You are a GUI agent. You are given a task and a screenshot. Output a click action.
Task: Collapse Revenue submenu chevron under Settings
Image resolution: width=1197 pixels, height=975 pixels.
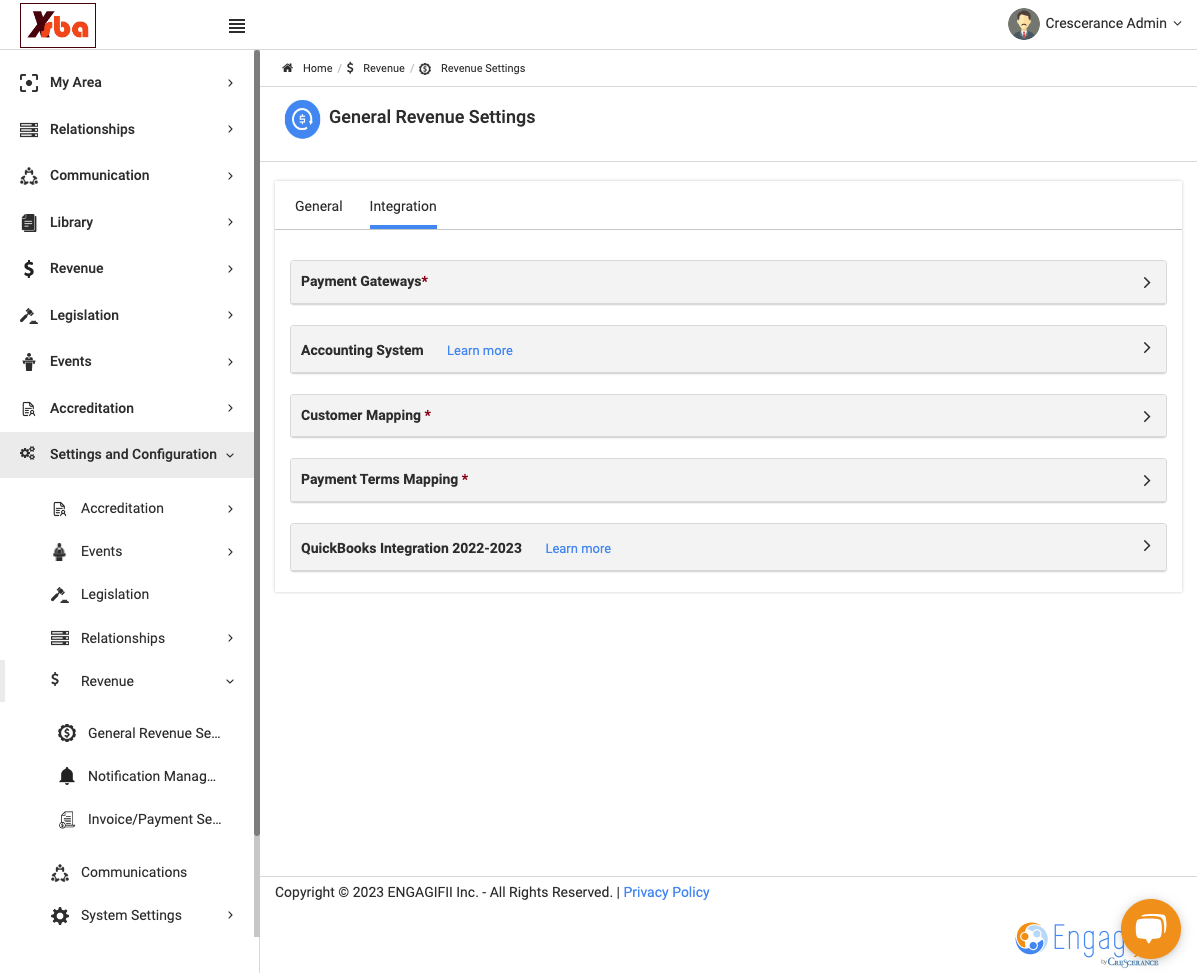click(230, 682)
